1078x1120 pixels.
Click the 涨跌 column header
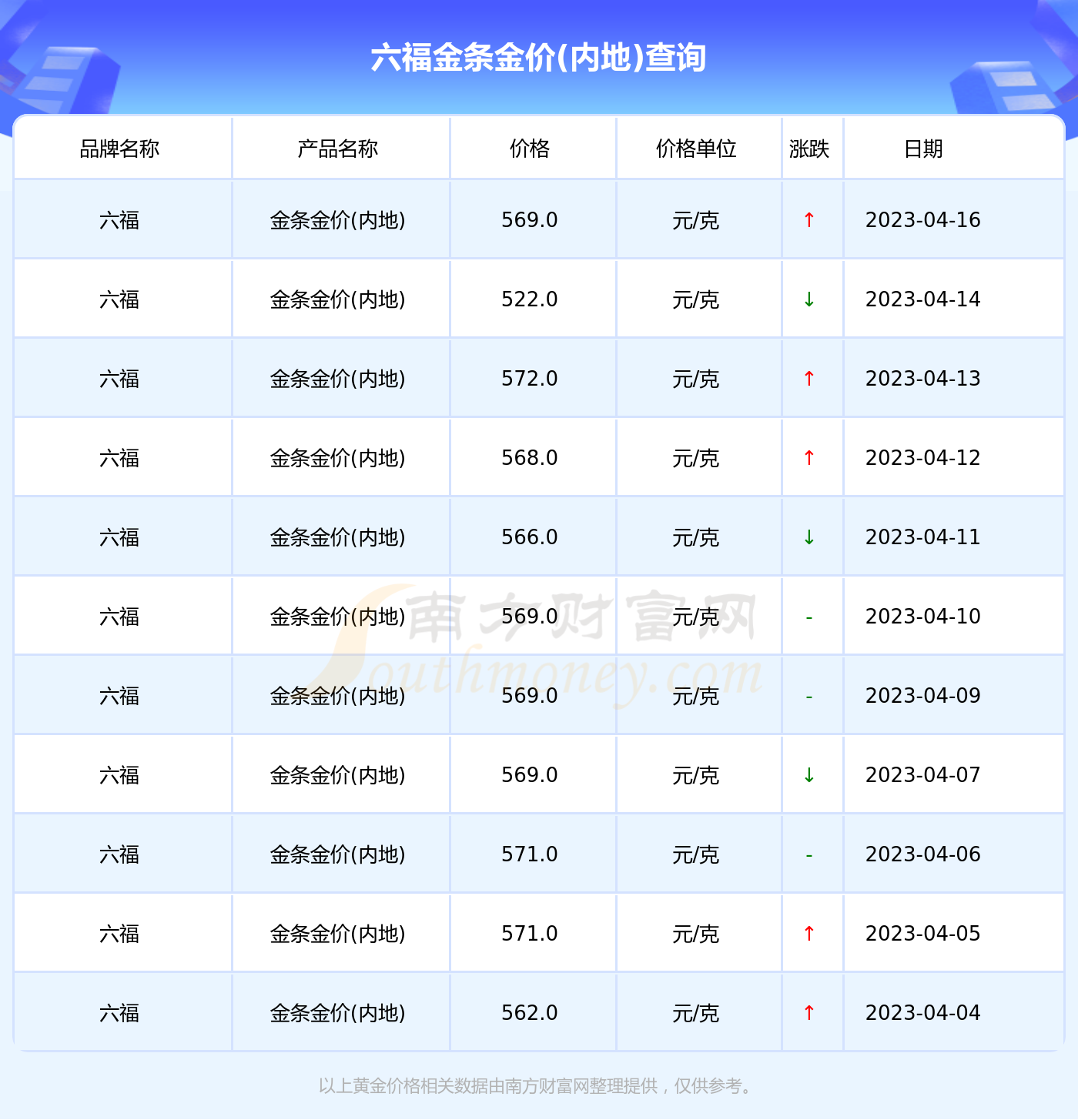809,149
